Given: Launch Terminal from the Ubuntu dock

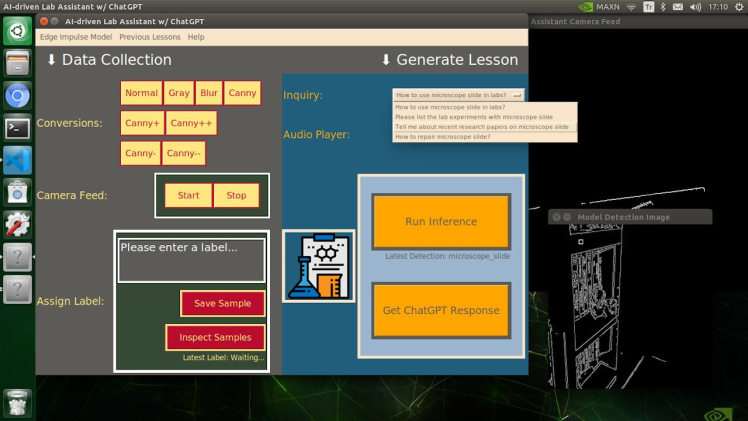Looking at the screenshot, I should (17, 128).
